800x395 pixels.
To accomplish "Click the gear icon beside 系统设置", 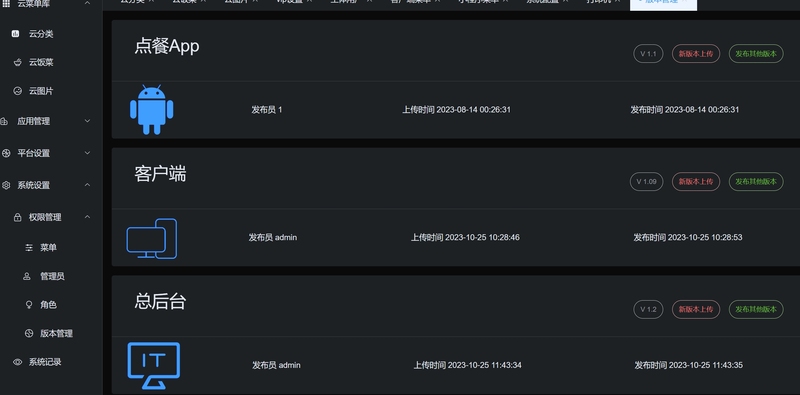I will tap(6, 185).
